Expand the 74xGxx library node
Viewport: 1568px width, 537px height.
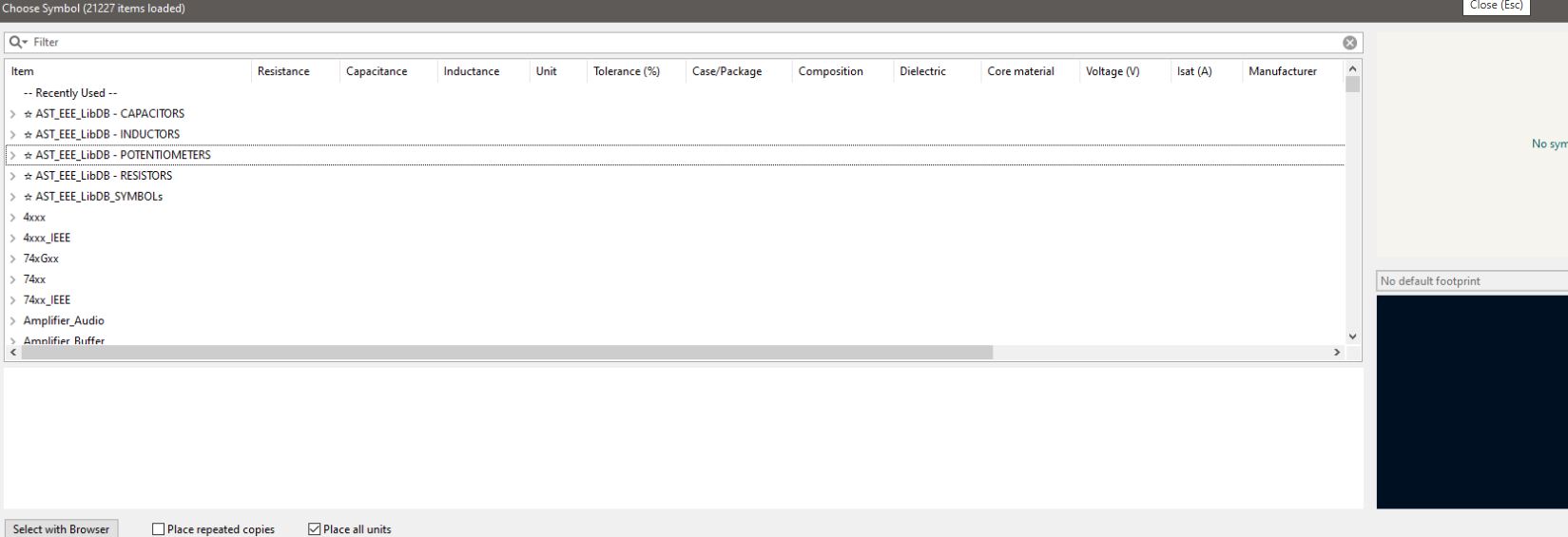(12, 259)
